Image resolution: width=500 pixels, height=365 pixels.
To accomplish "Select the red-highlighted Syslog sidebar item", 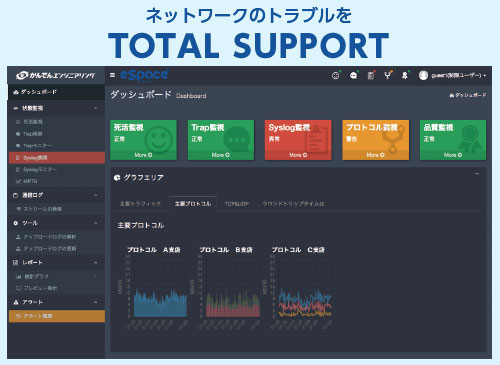I will [56, 158].
